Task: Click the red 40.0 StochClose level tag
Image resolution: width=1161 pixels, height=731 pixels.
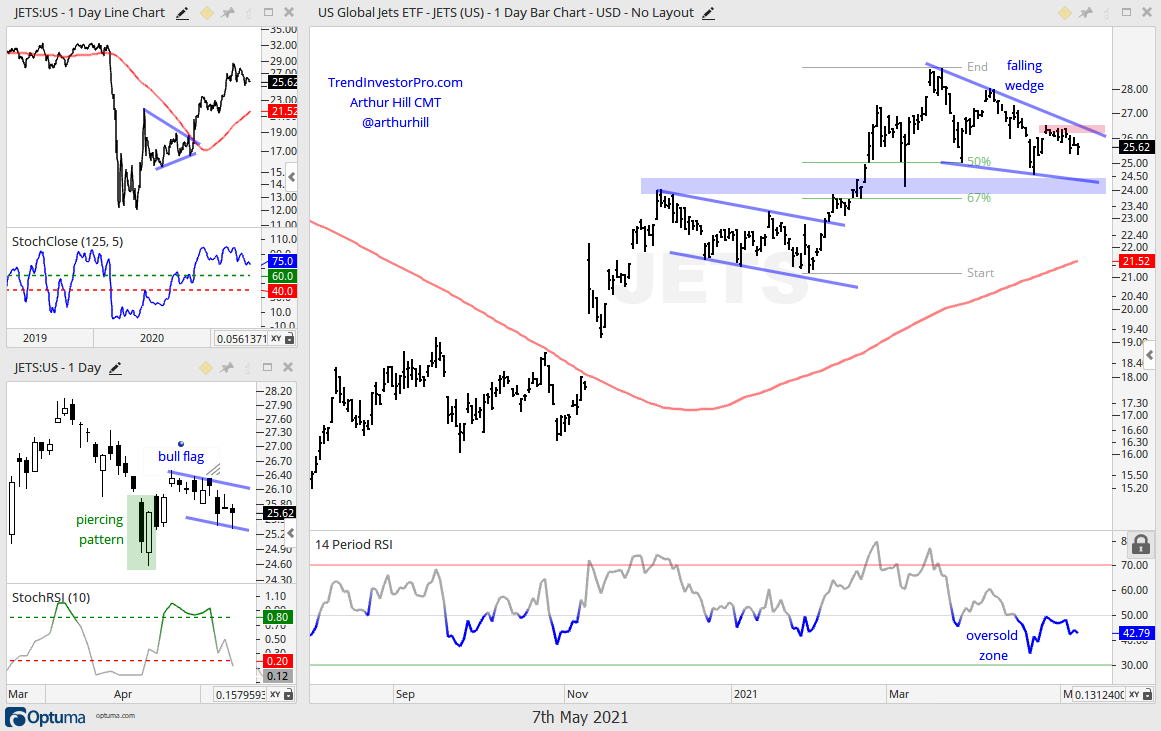Action: click(282, 291)
